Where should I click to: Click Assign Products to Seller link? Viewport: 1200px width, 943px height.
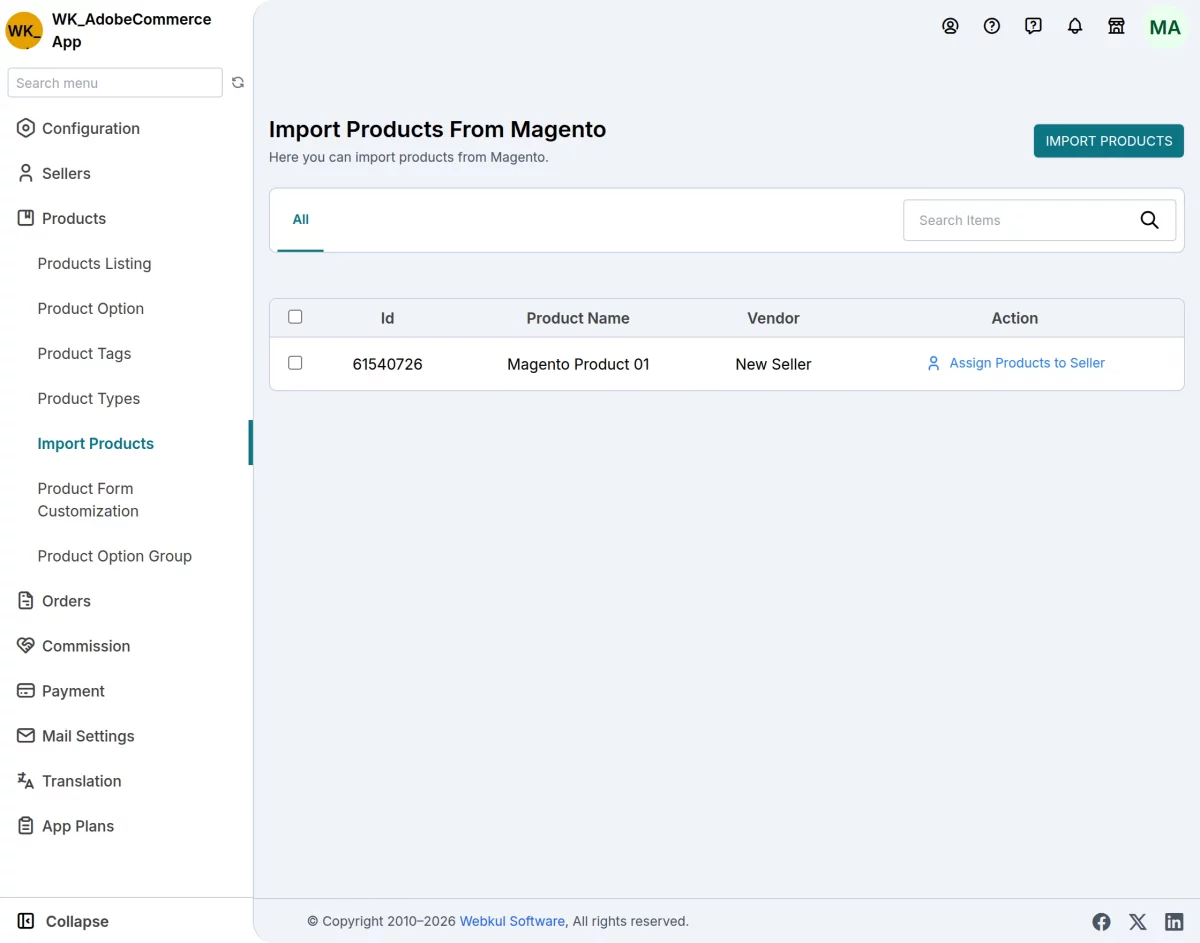(x=1026, y=363)
